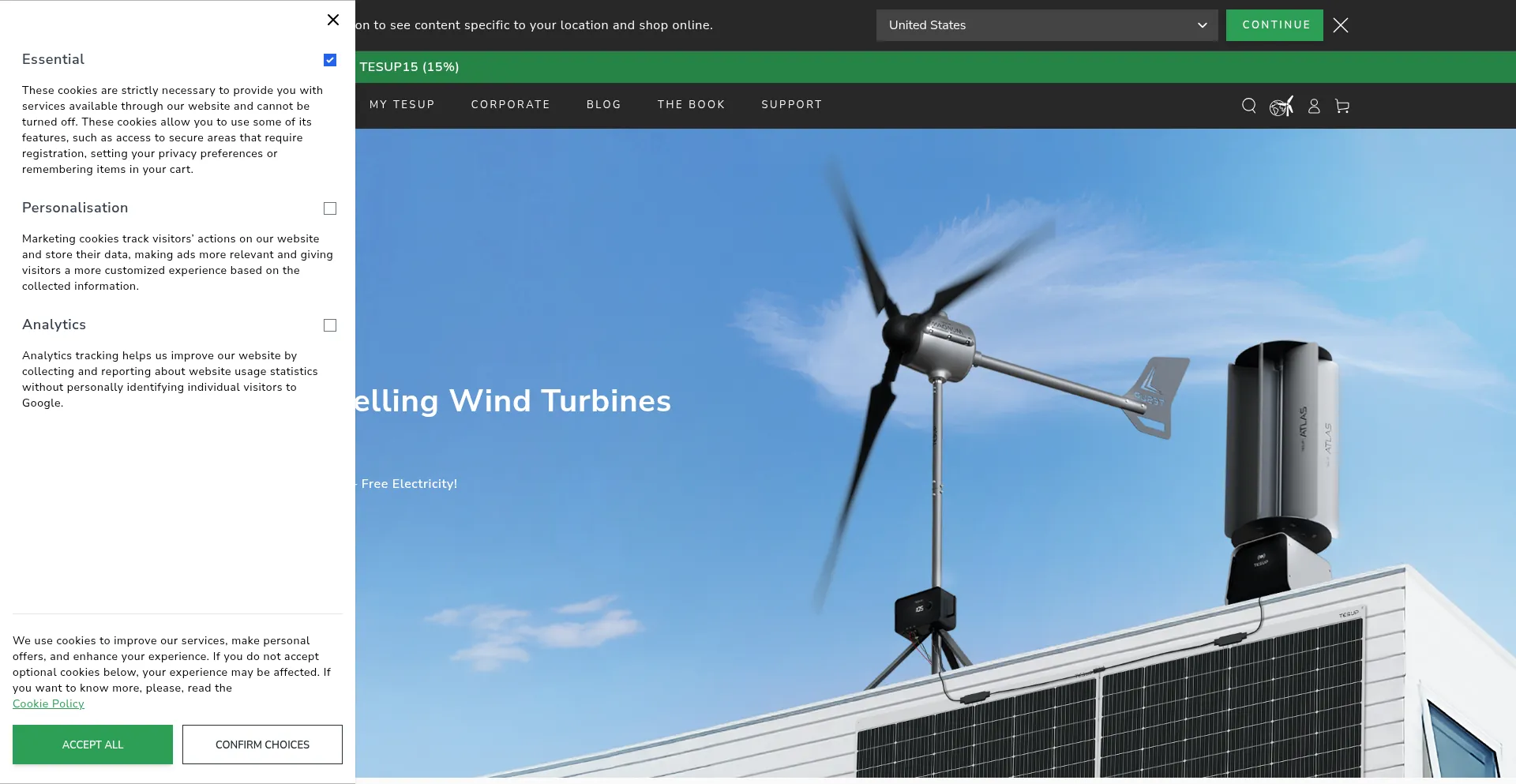
Task: Click the globe with wind turbine icon
Action: pos(1281,106)
